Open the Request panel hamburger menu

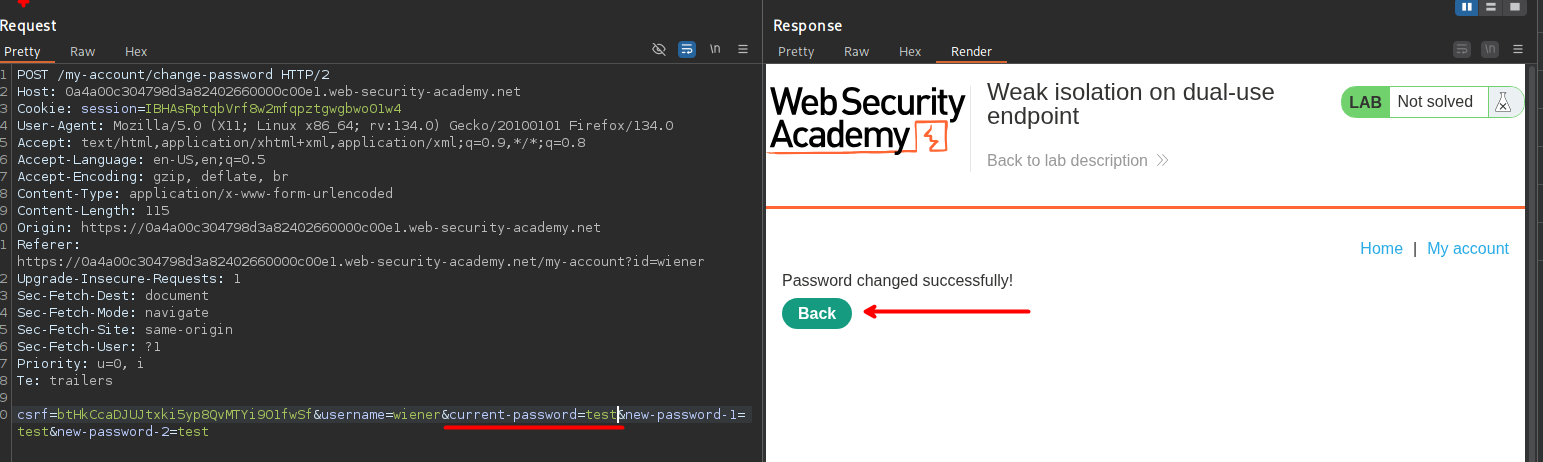(x=743, y=49)
